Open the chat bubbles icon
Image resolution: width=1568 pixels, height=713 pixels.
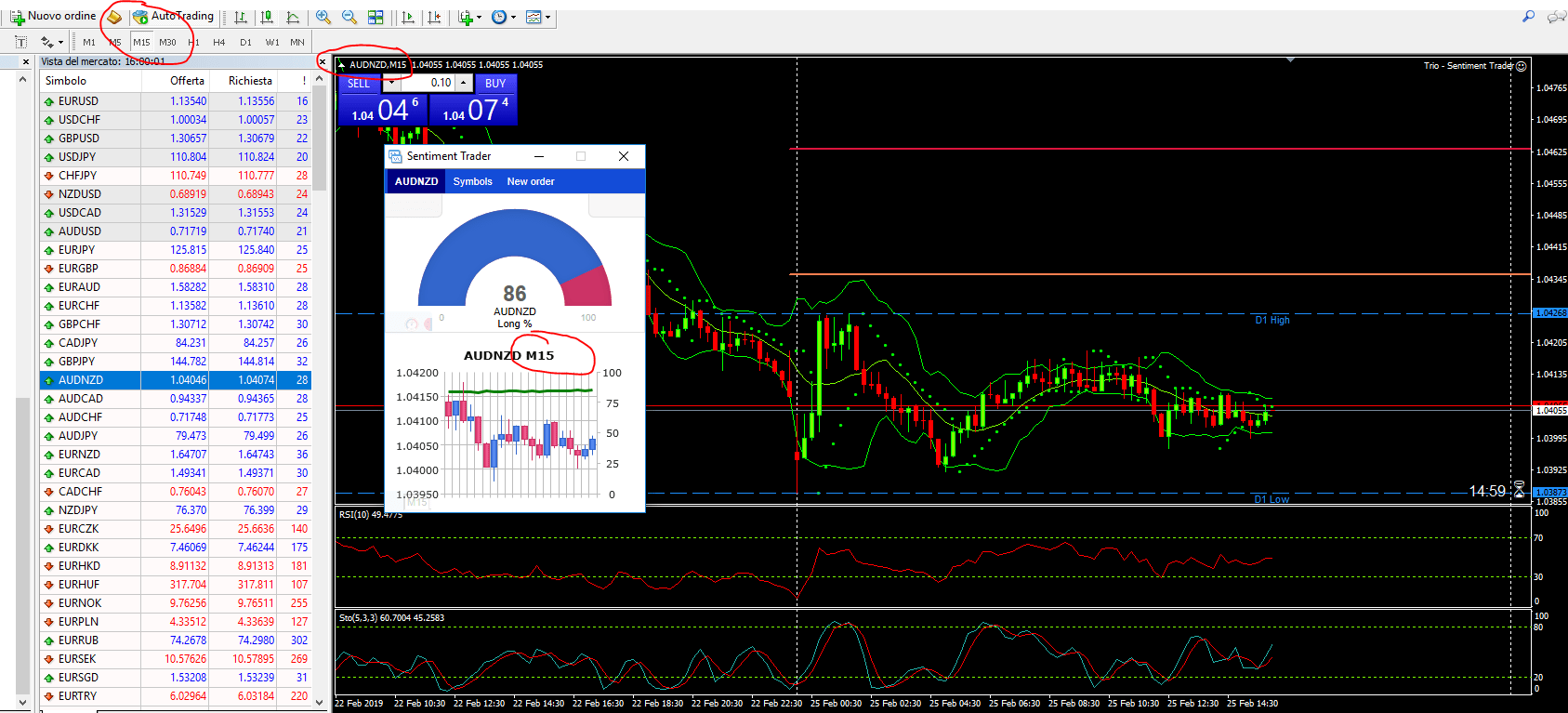tap(1556, 17)
